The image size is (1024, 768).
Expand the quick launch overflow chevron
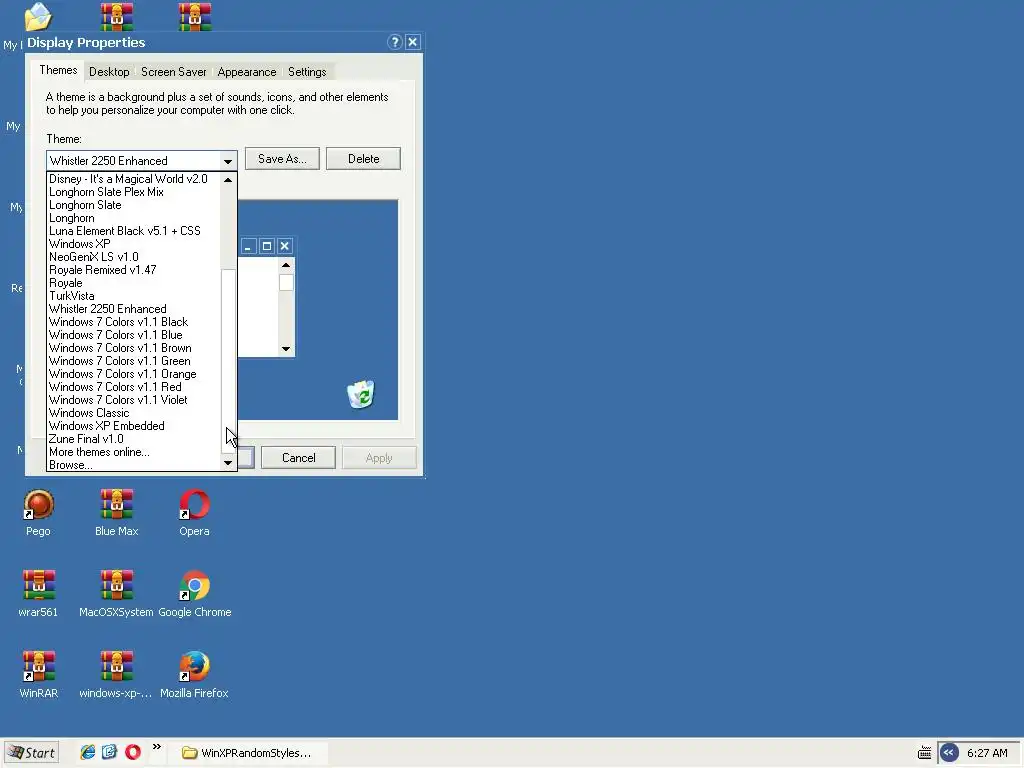(x=157, y=747)
